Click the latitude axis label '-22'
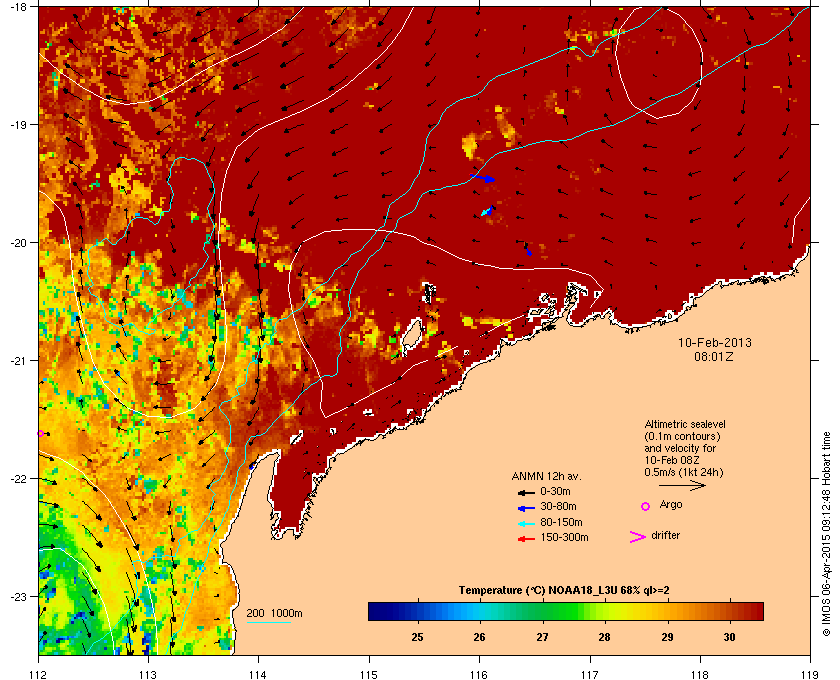Screen dimensions: 840x680 [x=18, y=479]
